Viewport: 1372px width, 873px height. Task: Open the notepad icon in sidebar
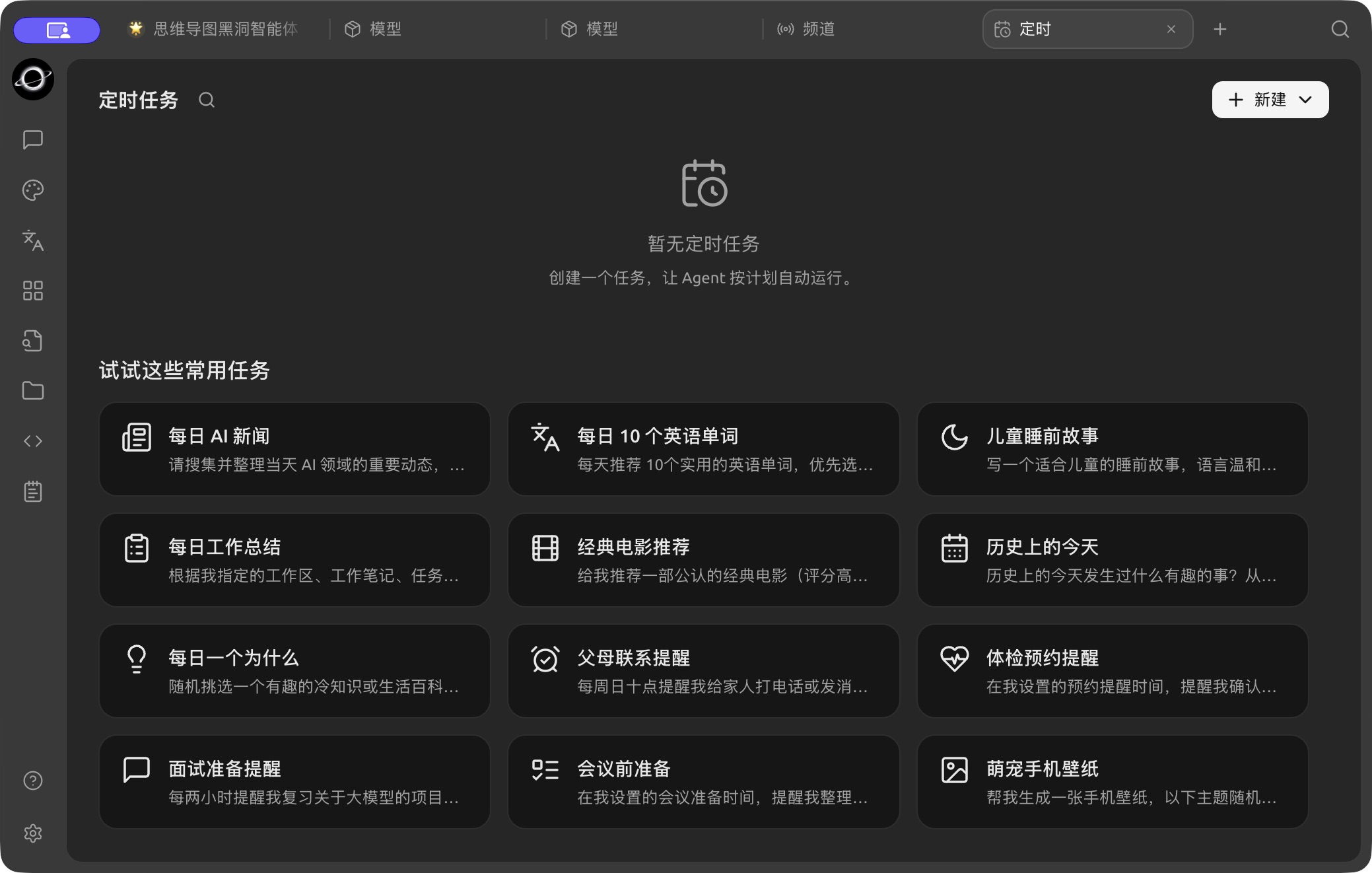point(33,491)
